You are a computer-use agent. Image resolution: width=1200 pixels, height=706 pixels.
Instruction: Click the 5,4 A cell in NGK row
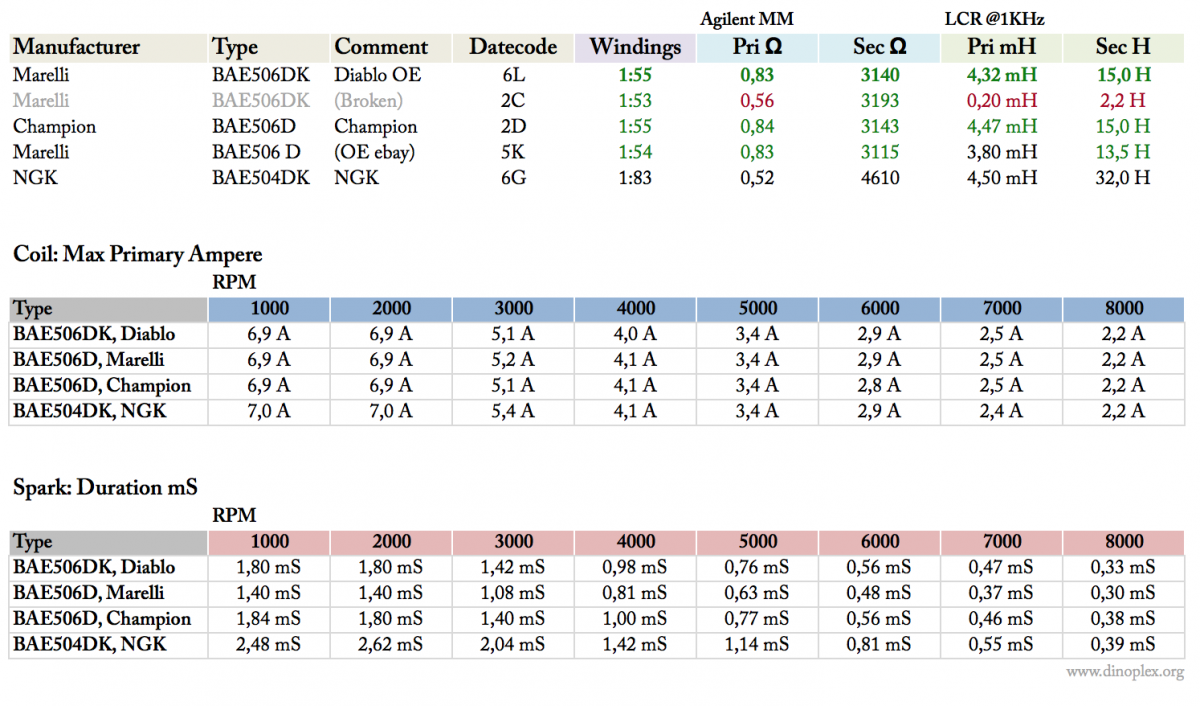[513, 411]
